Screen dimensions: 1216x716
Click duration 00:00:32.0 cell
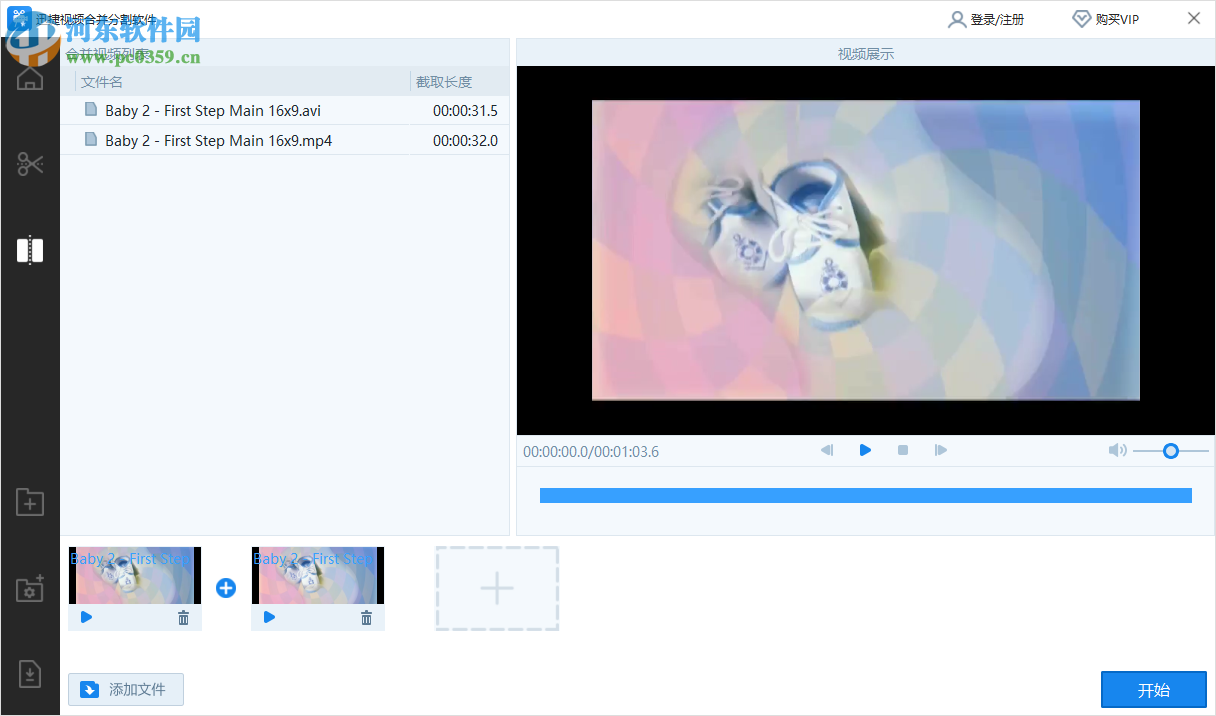pyautogui.click(x=465, y=141)
